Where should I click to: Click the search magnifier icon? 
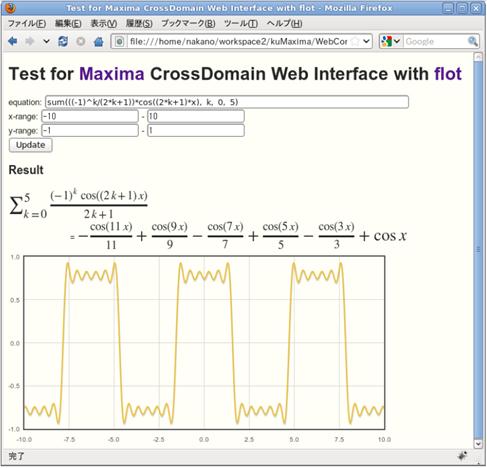(x=473, y=42)
